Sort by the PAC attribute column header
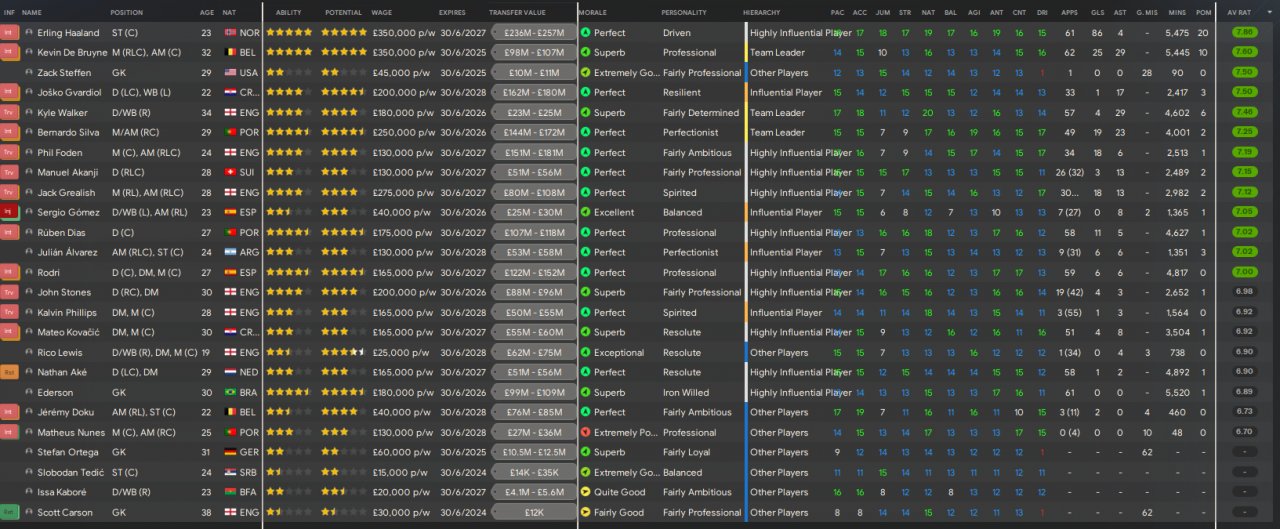1280x529 pixels. coord(837,12)
